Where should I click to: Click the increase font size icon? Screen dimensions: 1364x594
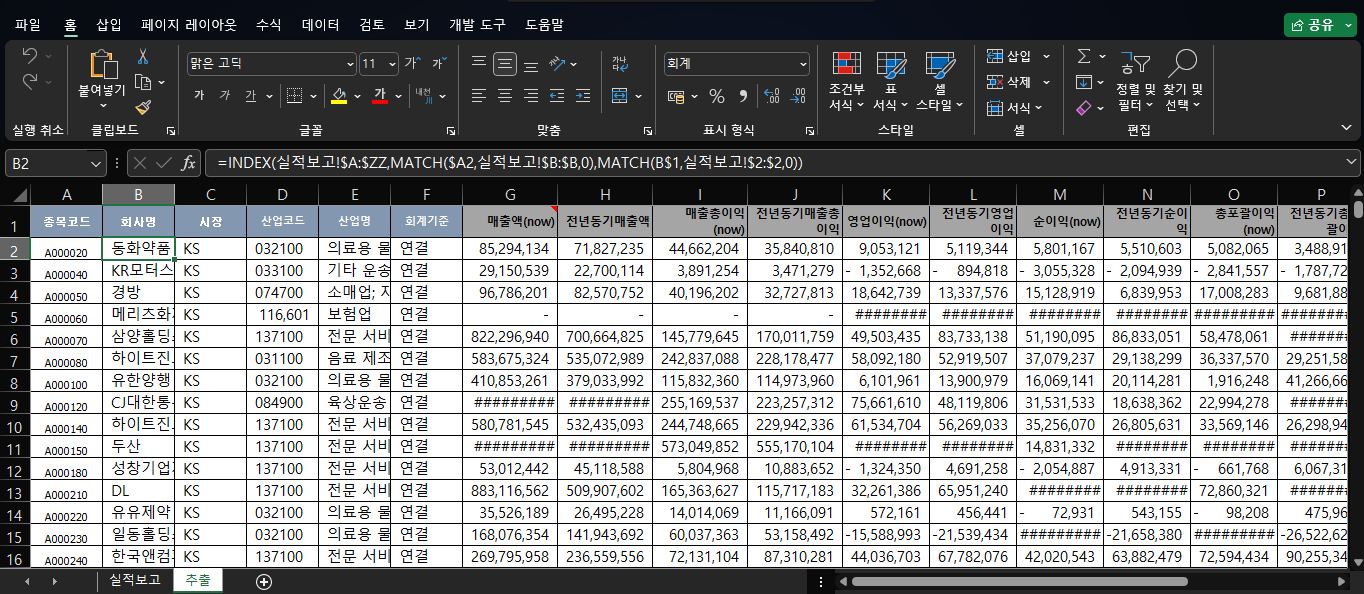tap(412, 63)
